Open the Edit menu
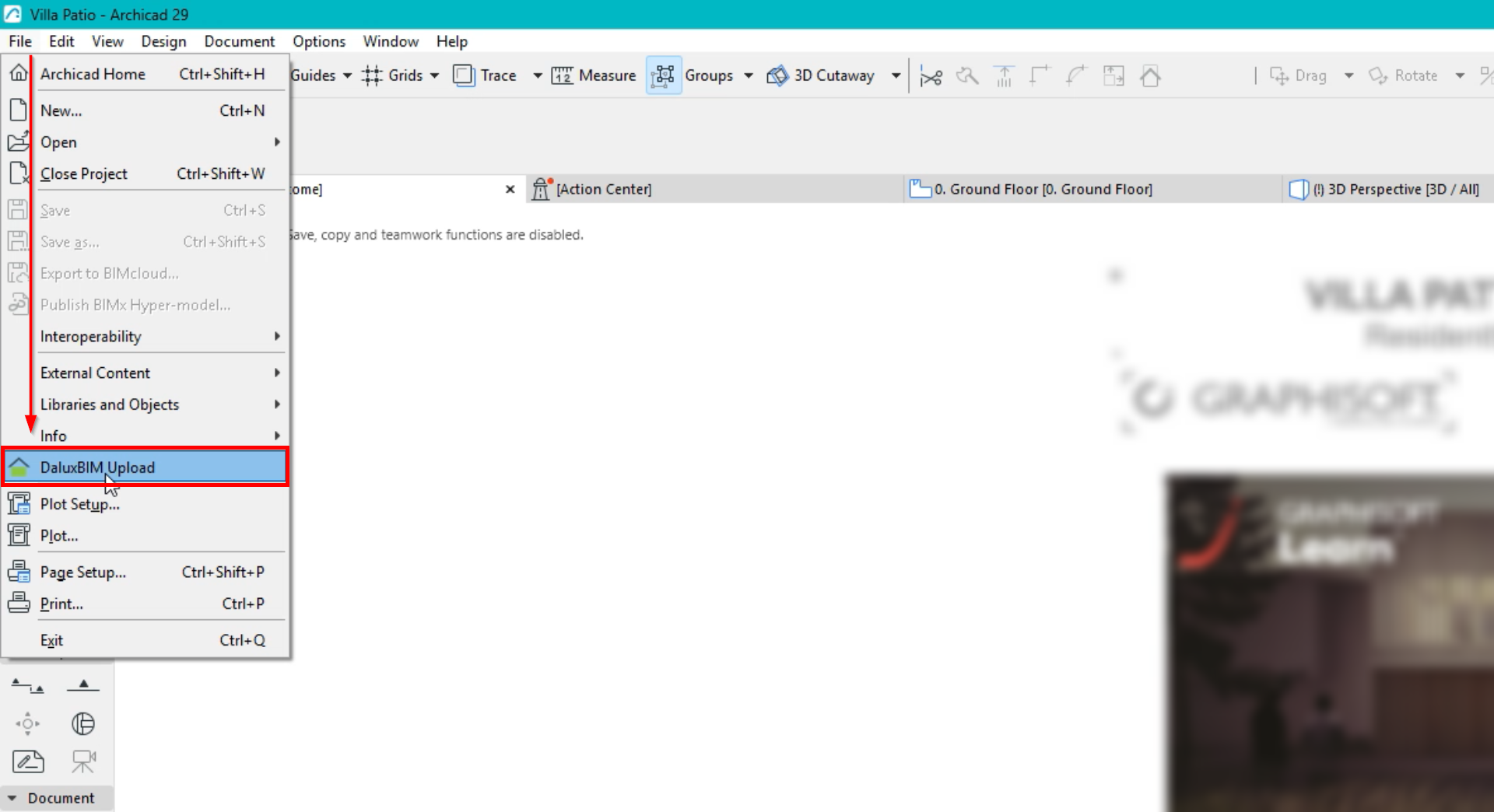Image resolution: width=1494 pixels, height=812 pixels. 61,41
